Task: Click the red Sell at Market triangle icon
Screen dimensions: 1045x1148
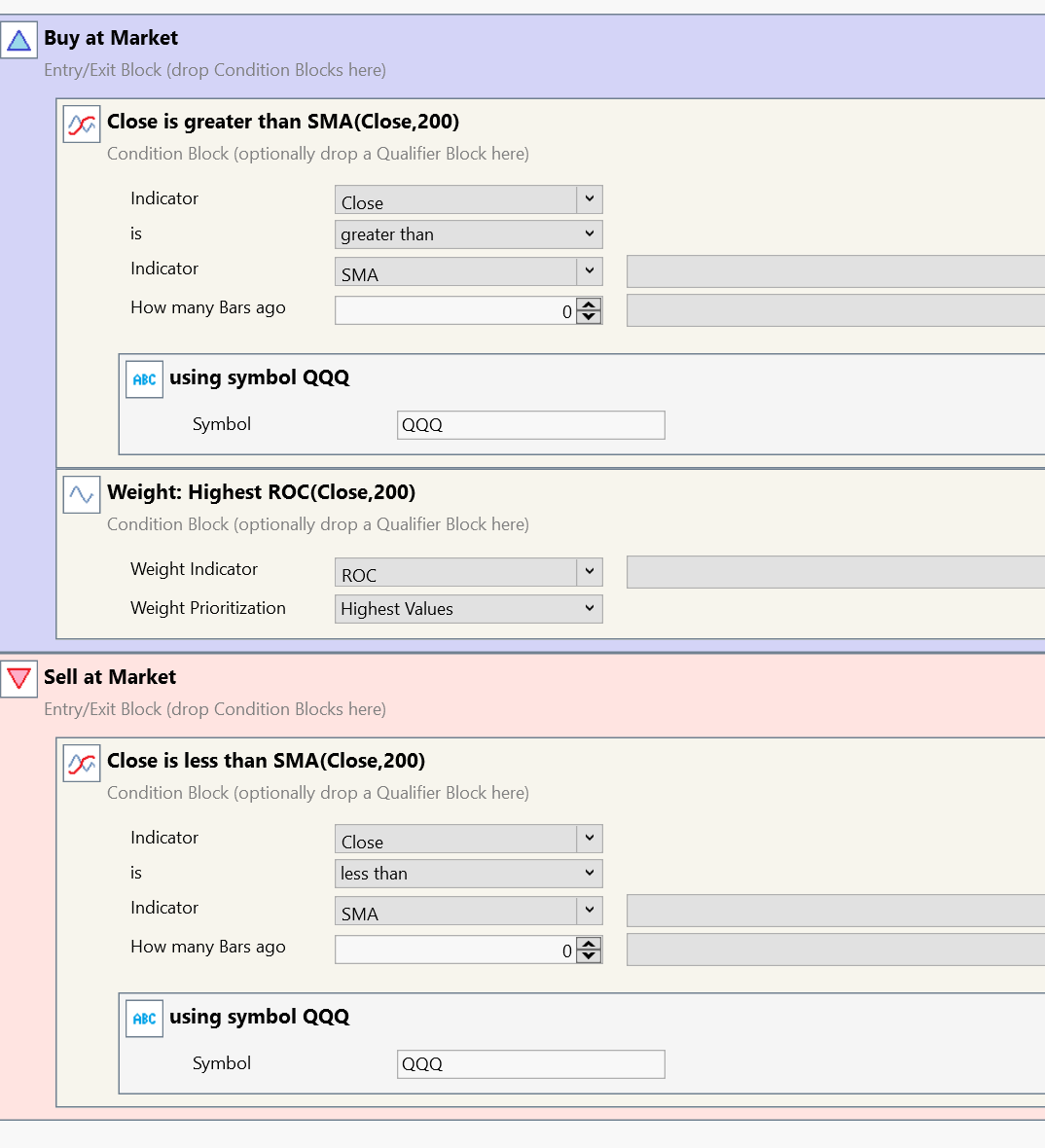Action: click(18, 678)
